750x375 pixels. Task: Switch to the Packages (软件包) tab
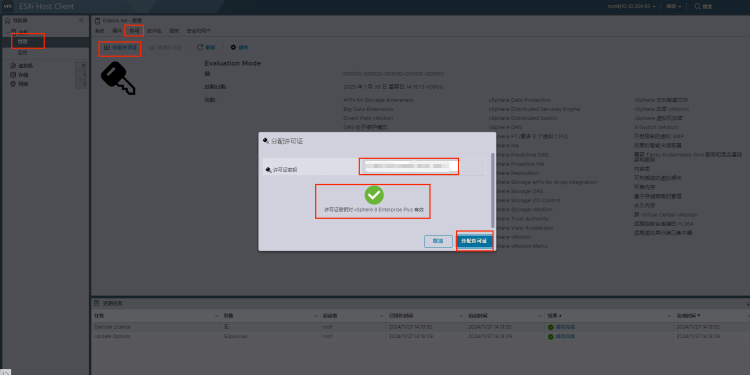click(154, 31)
